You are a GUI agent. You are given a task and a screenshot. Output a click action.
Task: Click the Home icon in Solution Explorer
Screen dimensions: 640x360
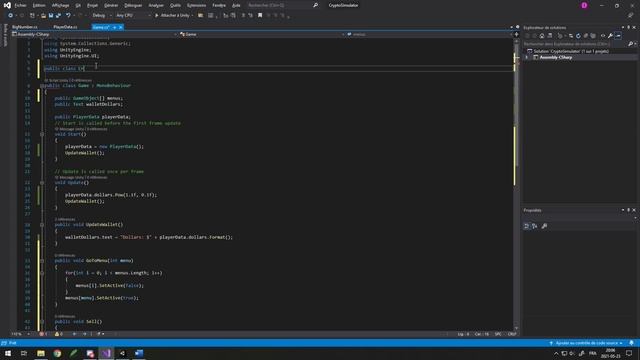(x=542, y=36)
